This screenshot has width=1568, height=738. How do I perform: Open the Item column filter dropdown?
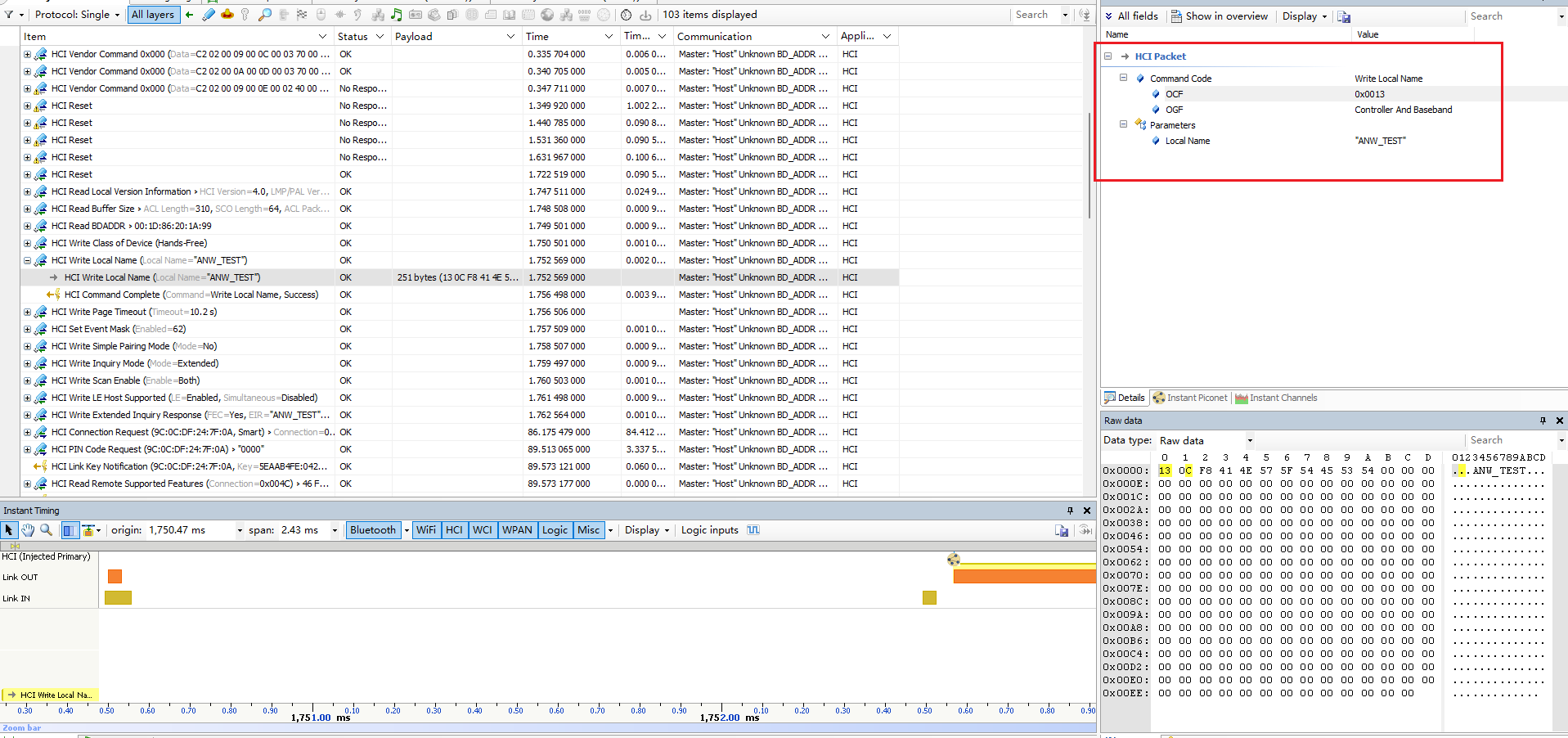pyautogui.click(x=322, y=37)
